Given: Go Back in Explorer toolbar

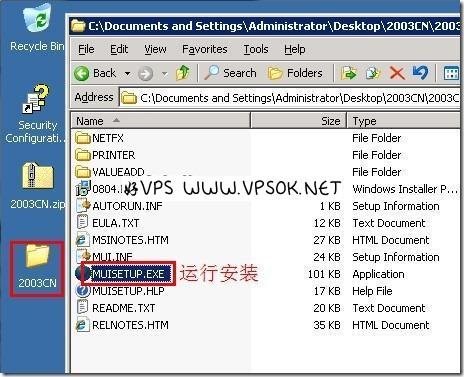Looking at the screenshot, I should coord(95,73).
